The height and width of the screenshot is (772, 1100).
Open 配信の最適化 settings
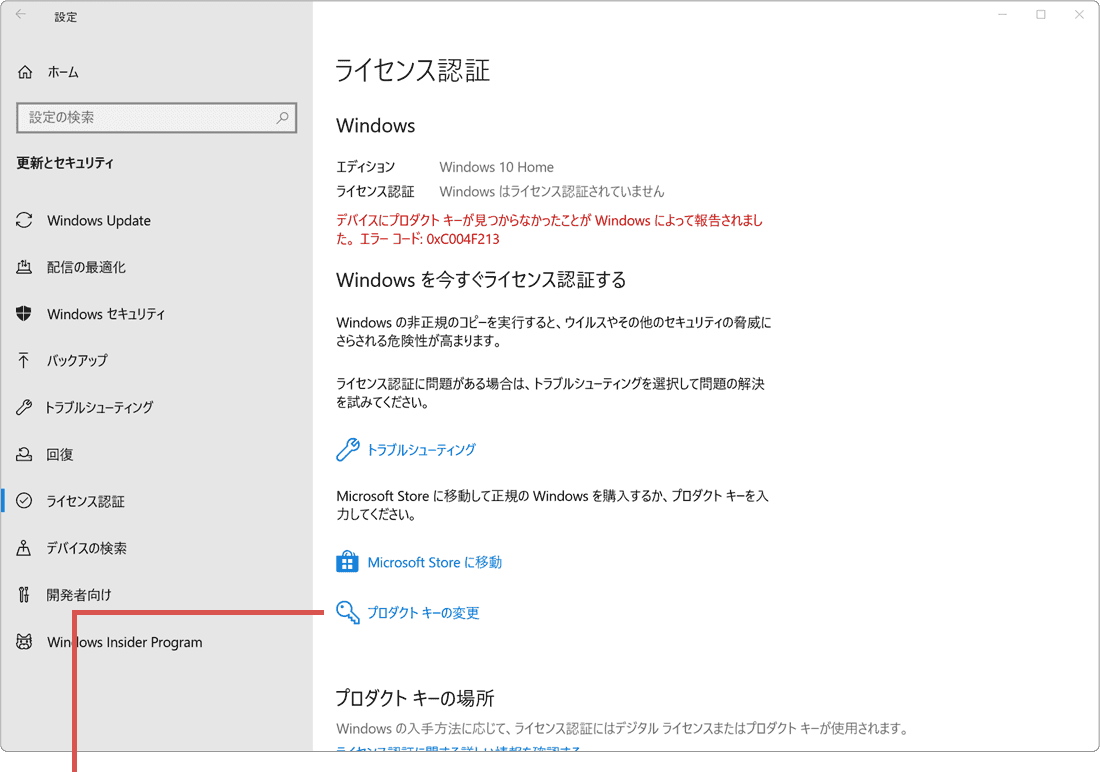point(88,267)
